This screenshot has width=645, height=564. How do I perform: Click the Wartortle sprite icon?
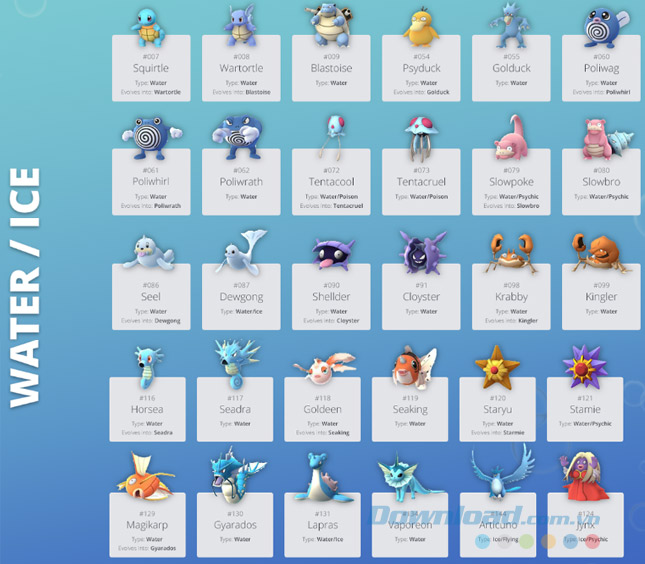pyautogui.click(x=240, y=26)
